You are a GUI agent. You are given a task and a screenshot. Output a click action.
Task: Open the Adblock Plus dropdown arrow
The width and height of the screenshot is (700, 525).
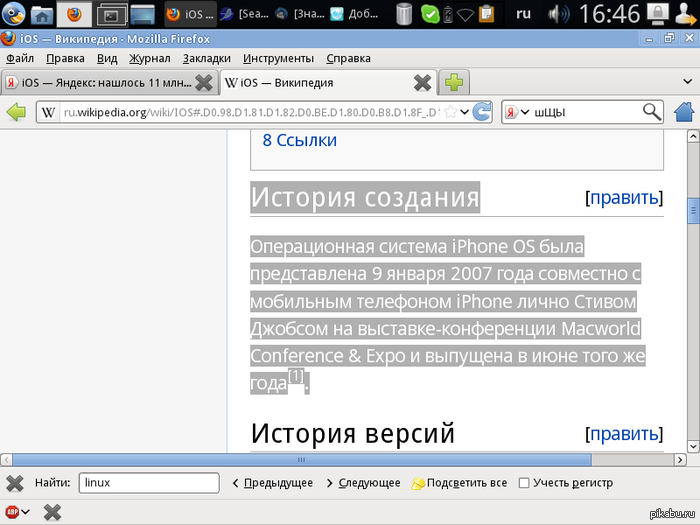coord(25,512)
